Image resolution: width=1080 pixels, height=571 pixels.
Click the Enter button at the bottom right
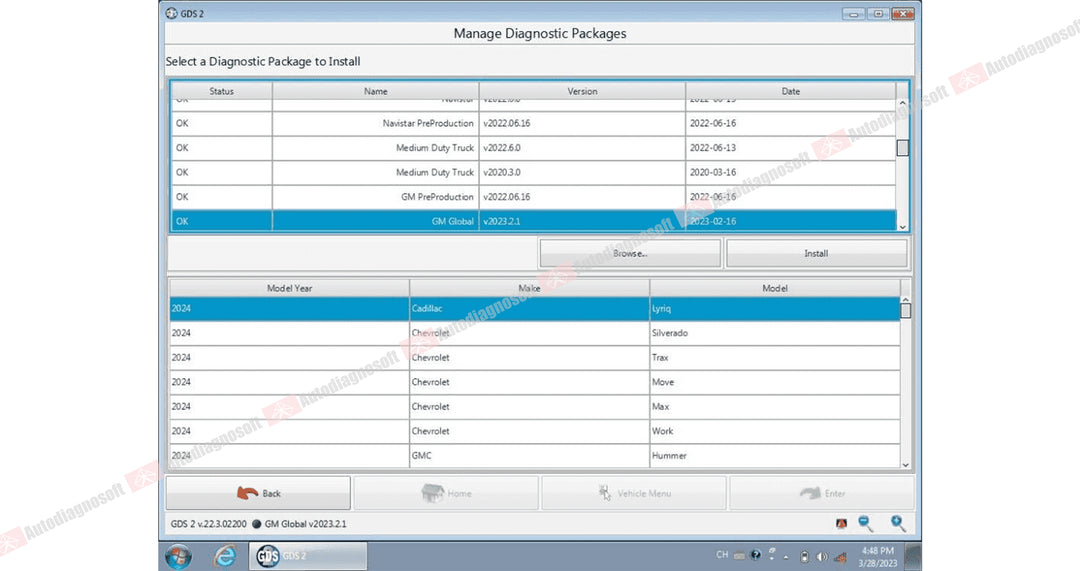(x=822, y=493)
